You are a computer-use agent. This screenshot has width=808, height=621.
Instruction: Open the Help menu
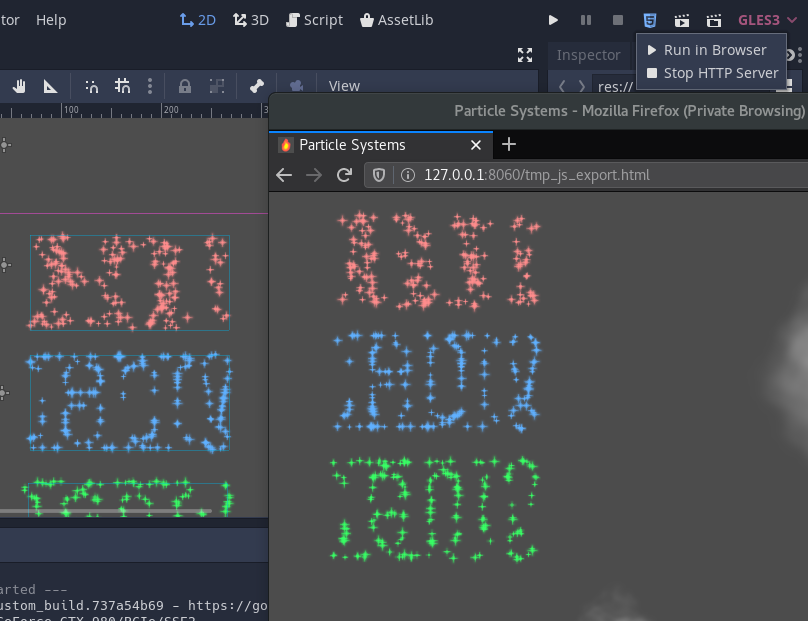click(51, 20)
